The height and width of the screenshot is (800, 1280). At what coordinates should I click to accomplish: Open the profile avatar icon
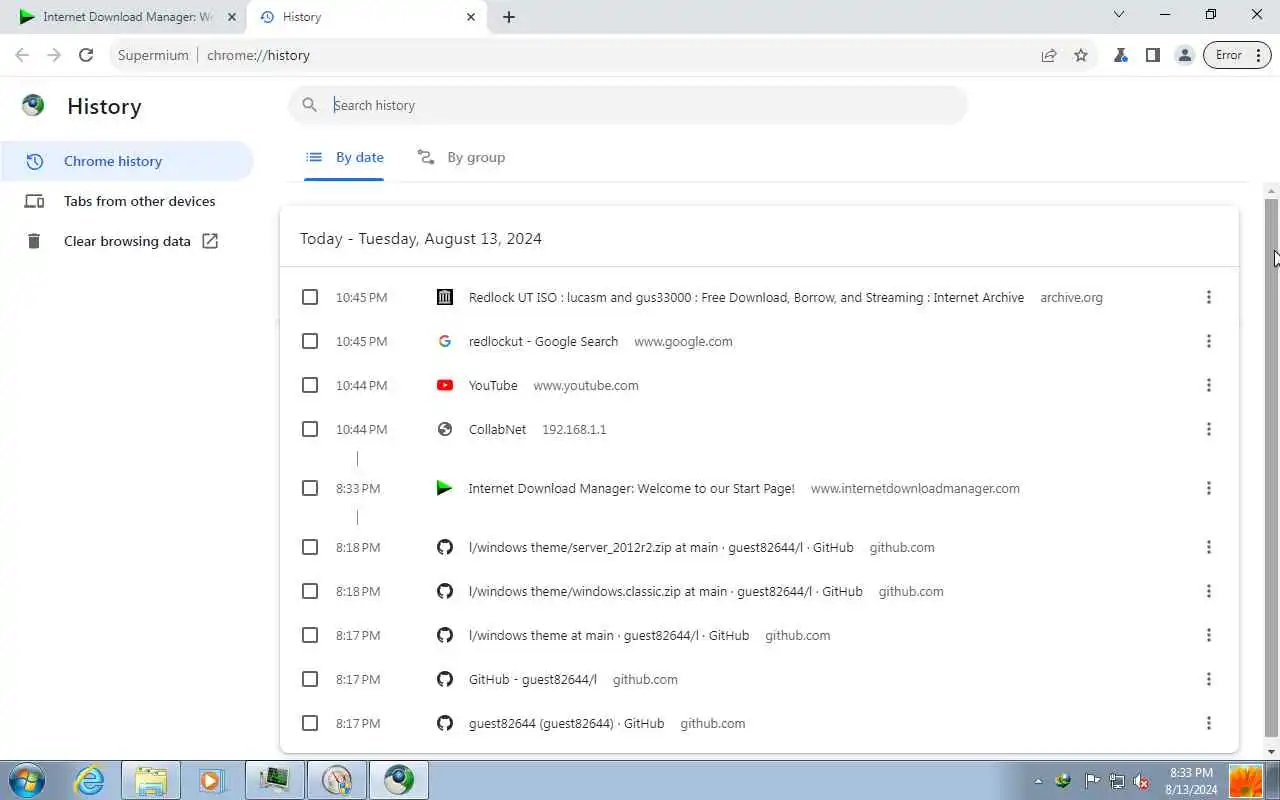1185,55
